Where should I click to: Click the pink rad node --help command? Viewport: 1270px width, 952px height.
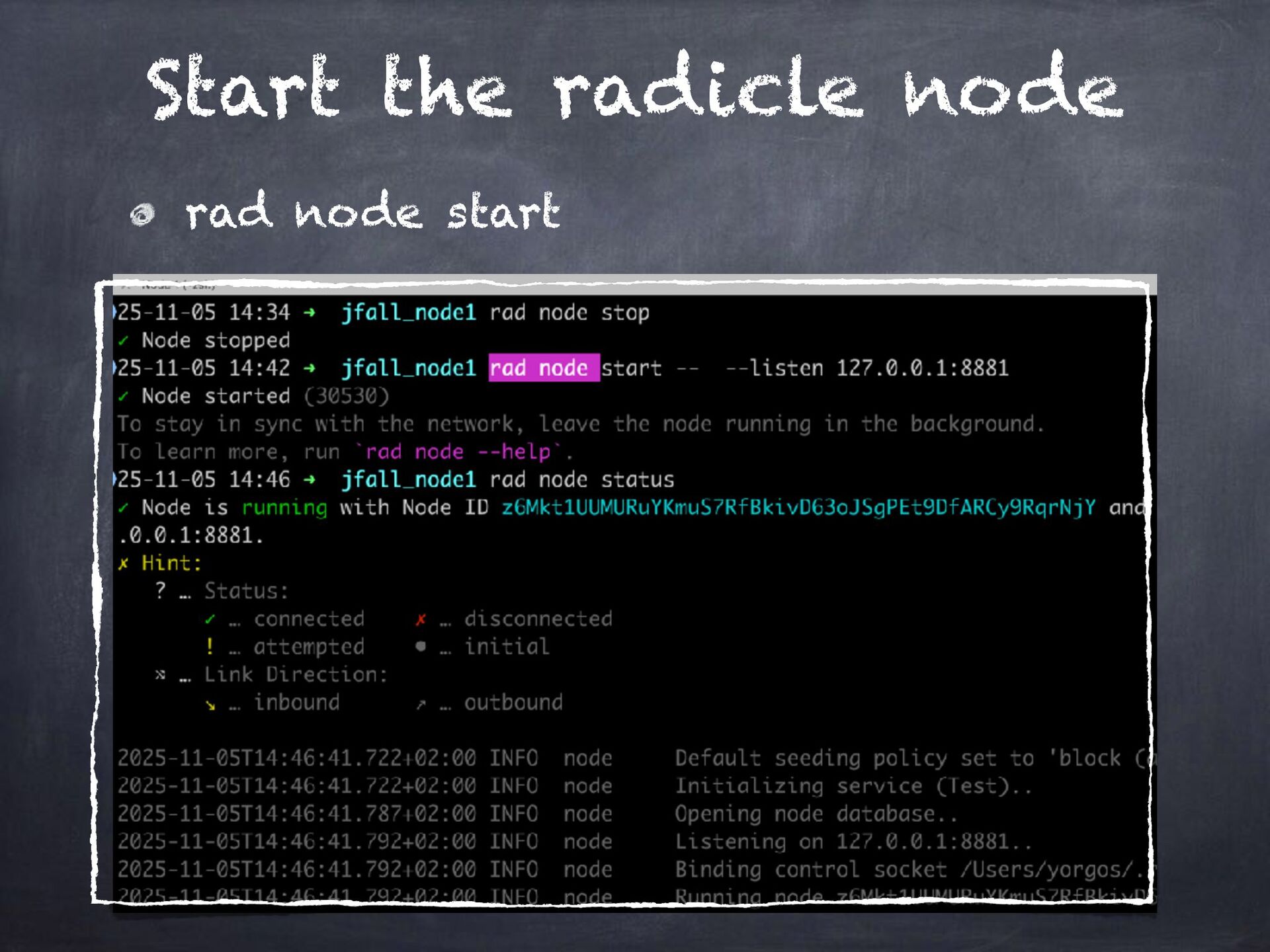tap(458, 452)
